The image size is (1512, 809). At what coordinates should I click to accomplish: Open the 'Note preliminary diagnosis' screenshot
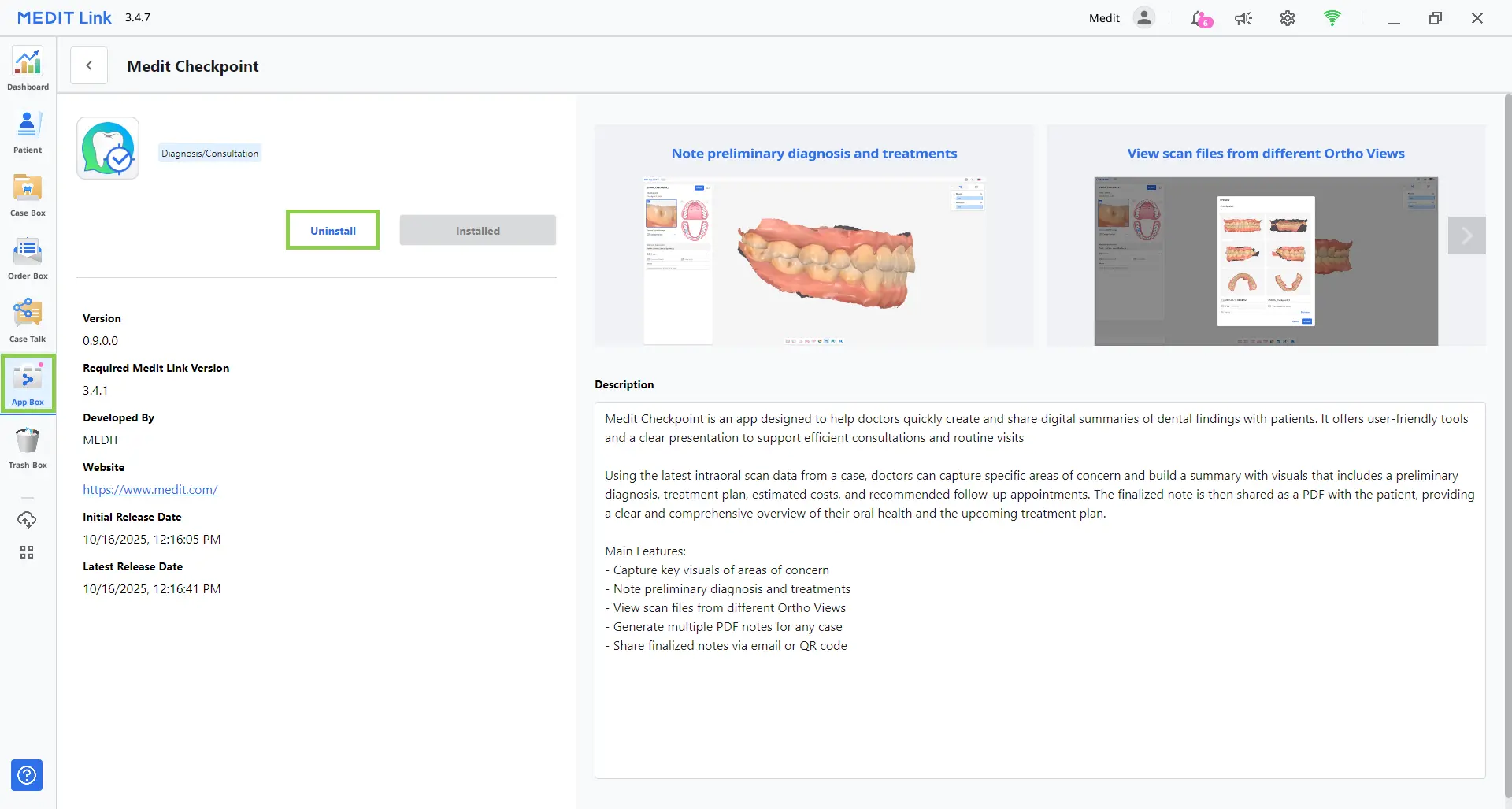point(814,236)
